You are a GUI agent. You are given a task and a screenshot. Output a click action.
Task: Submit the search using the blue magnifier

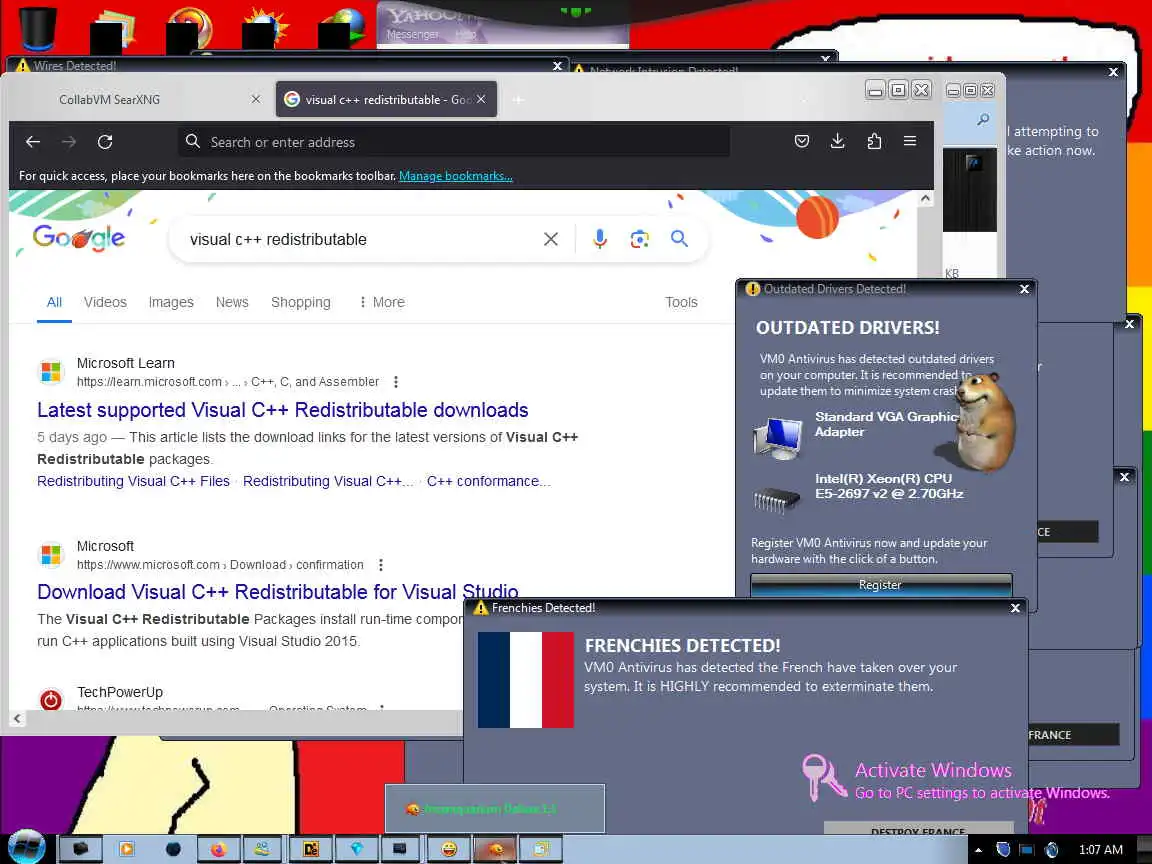click(x=679, y=239)
